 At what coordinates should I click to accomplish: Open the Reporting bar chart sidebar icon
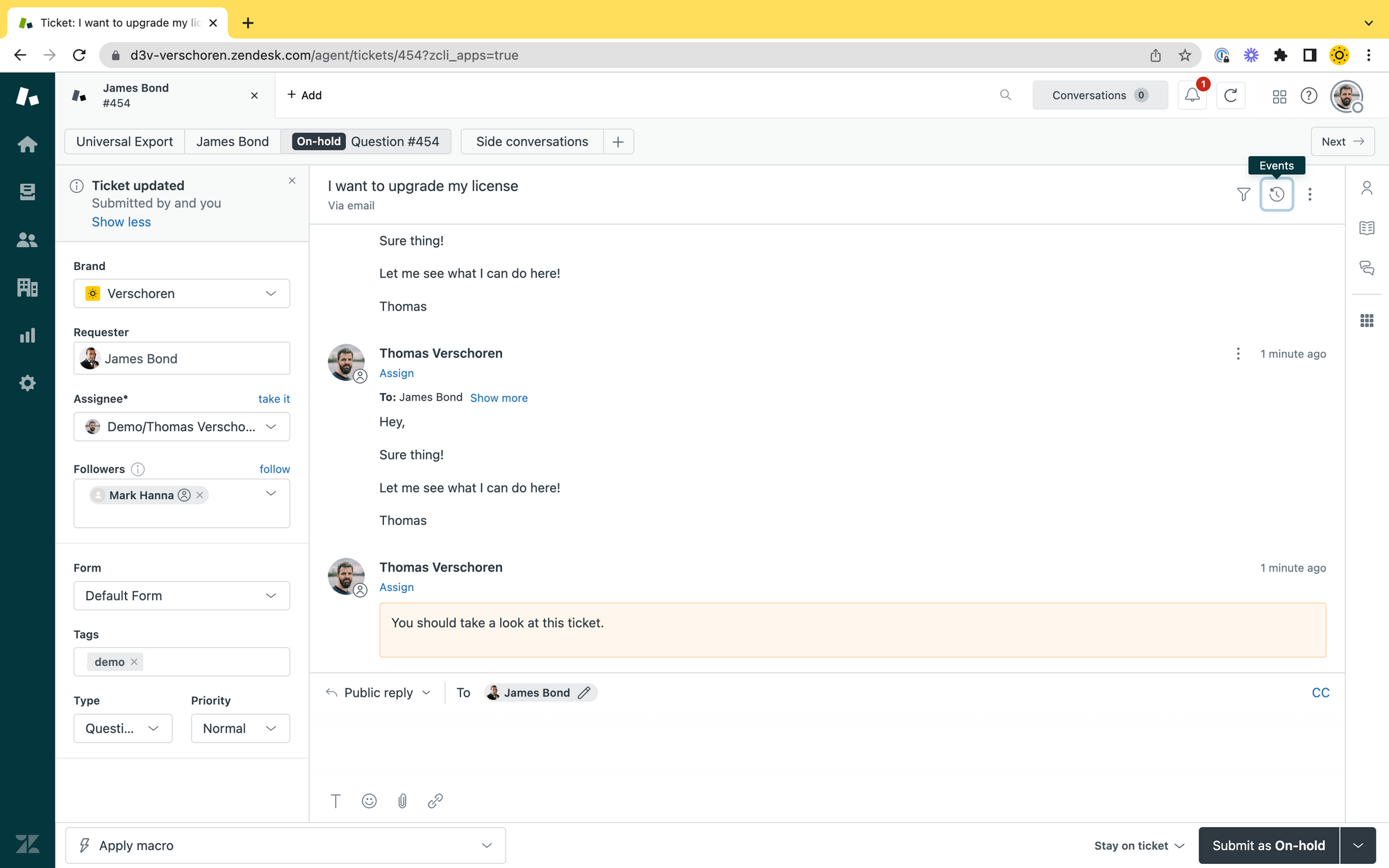click(27, 335)
